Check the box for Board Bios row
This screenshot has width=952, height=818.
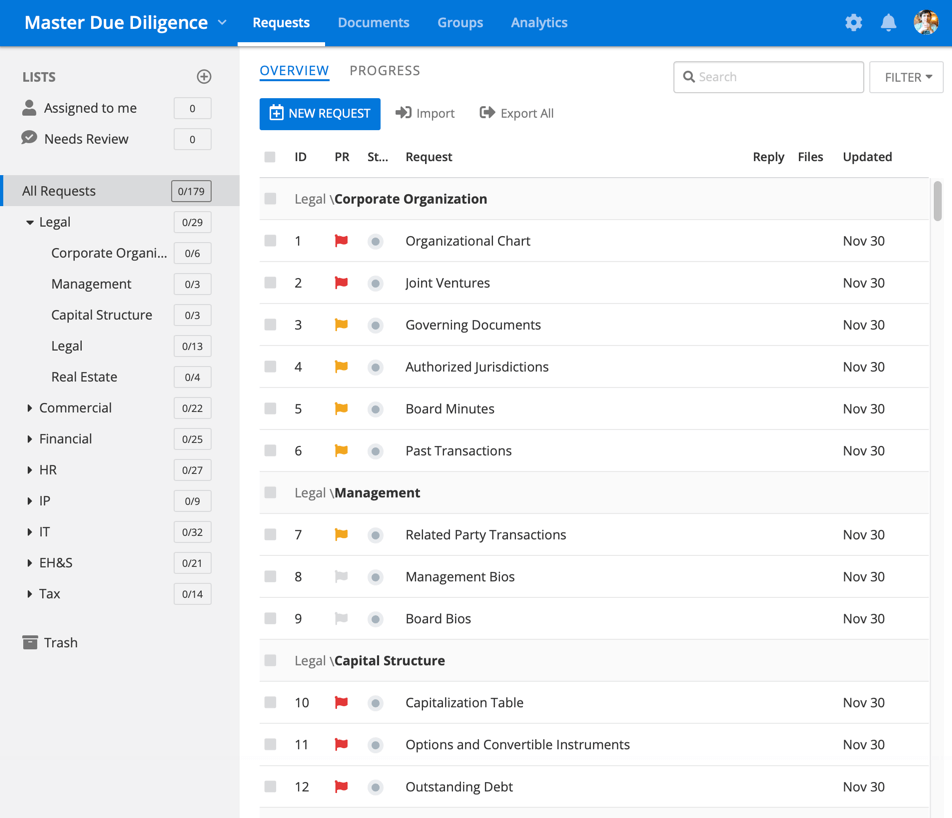(270, 618)
